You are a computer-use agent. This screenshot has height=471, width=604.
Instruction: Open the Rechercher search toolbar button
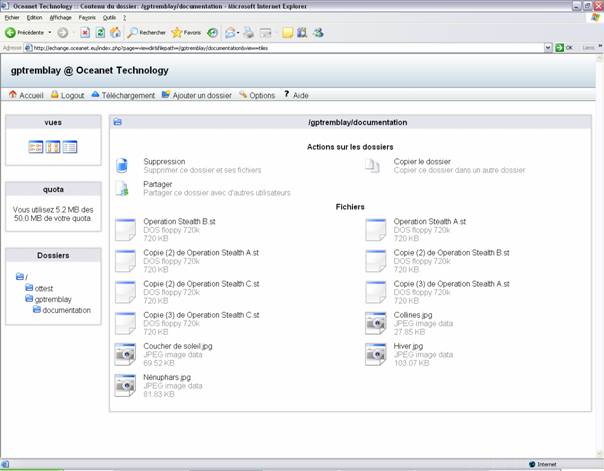coord(146,33)
